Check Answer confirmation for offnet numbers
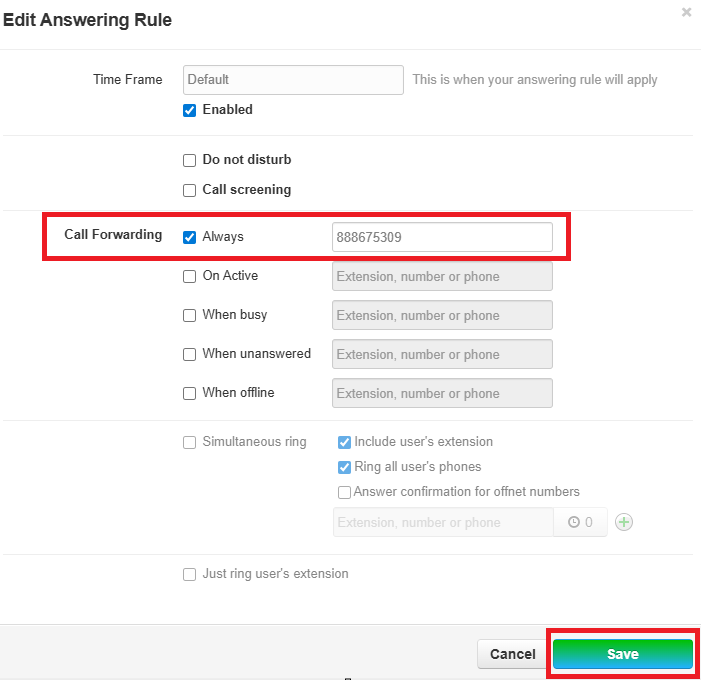Screen dimensions: 701x680 tap(344, 492)
